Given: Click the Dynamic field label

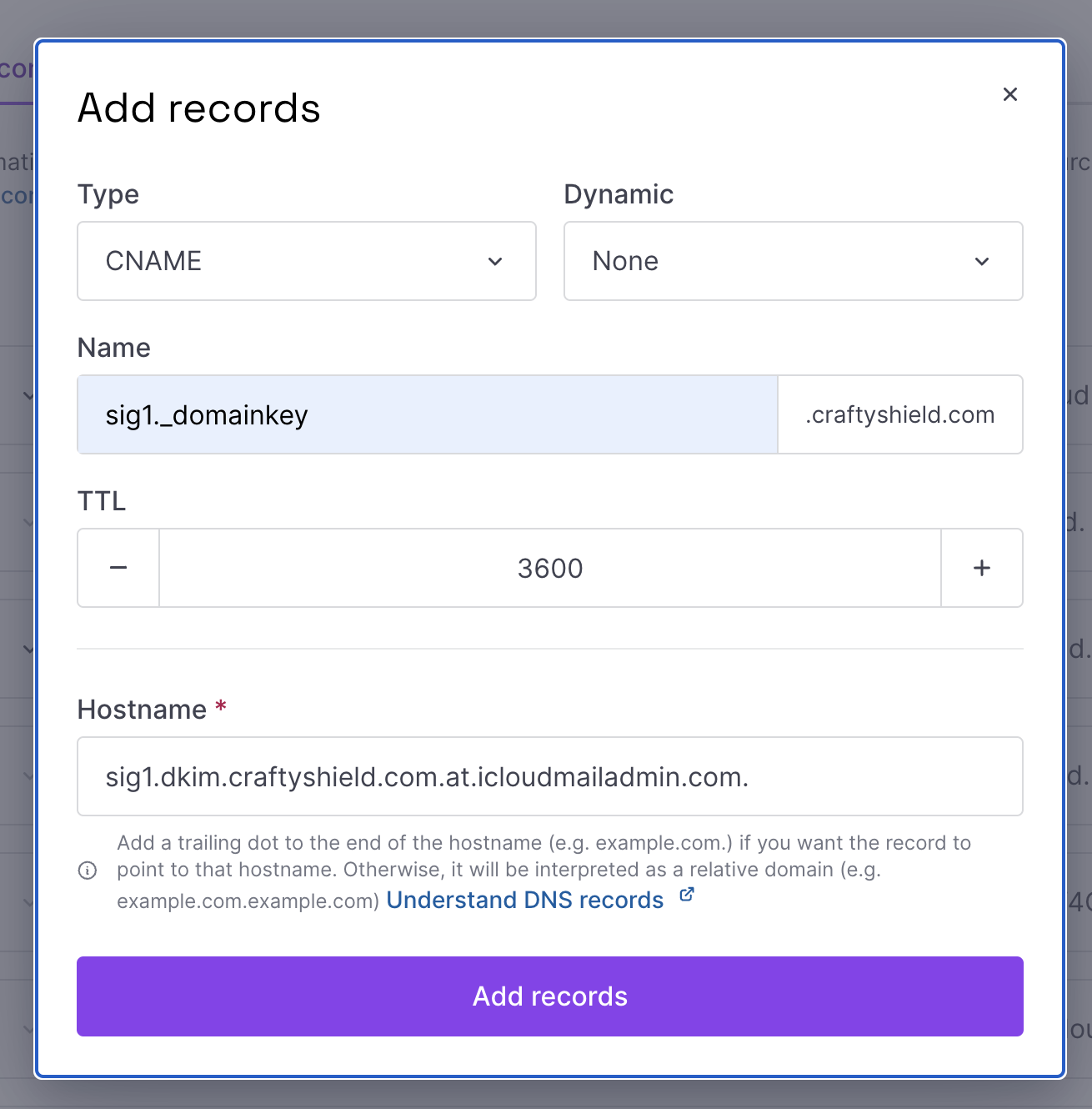Looking at the screenshot, I should 619,194.
